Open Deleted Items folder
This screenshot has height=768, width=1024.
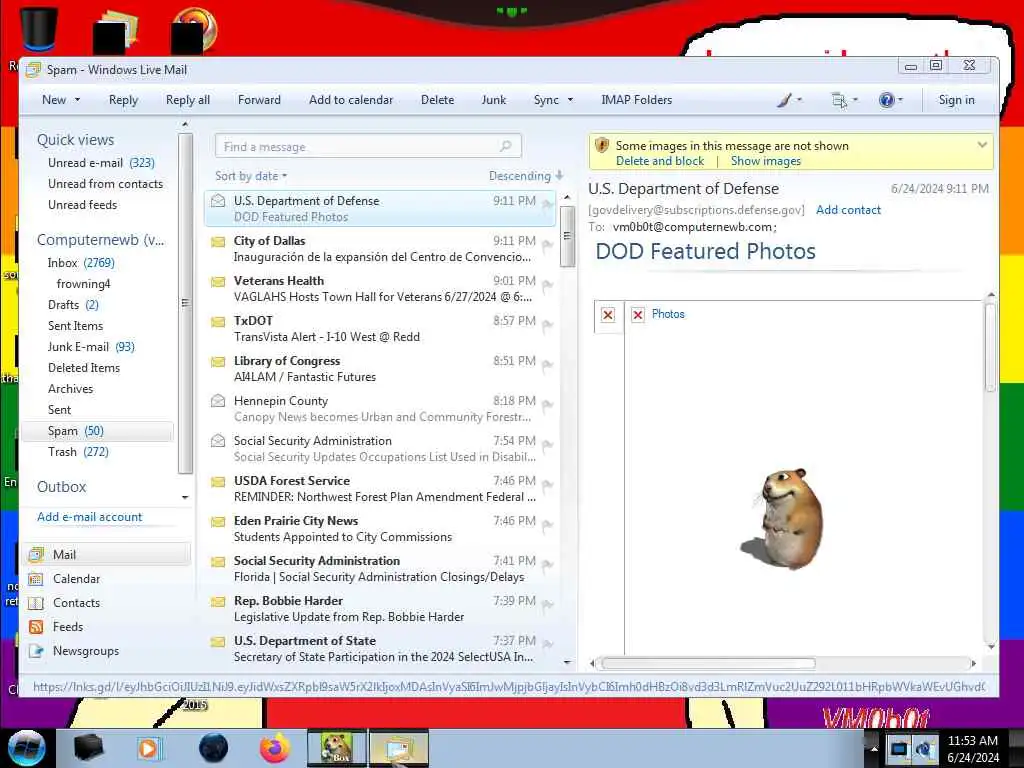tap(84, 368)
